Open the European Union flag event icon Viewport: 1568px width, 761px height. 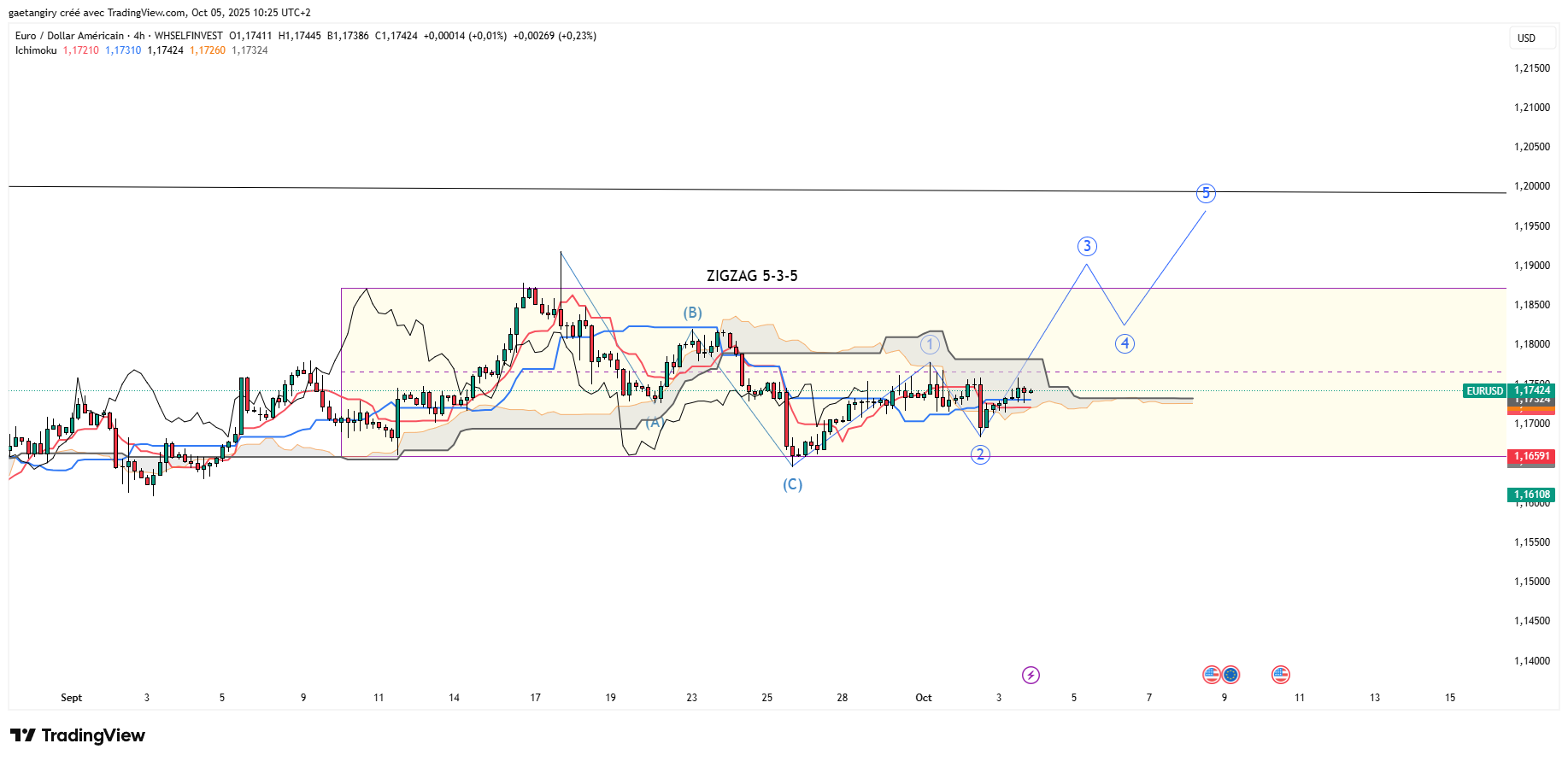coord(1230,675)
